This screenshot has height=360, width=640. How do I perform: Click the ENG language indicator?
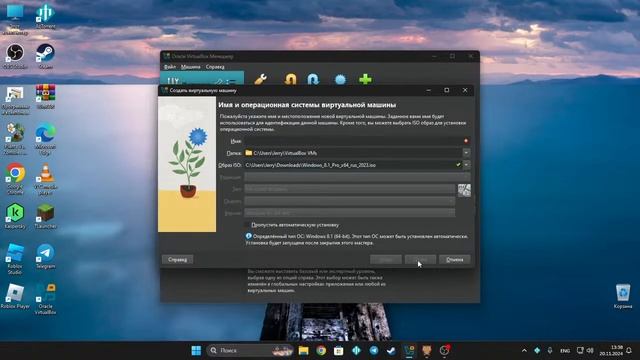(x=565, y=351)
